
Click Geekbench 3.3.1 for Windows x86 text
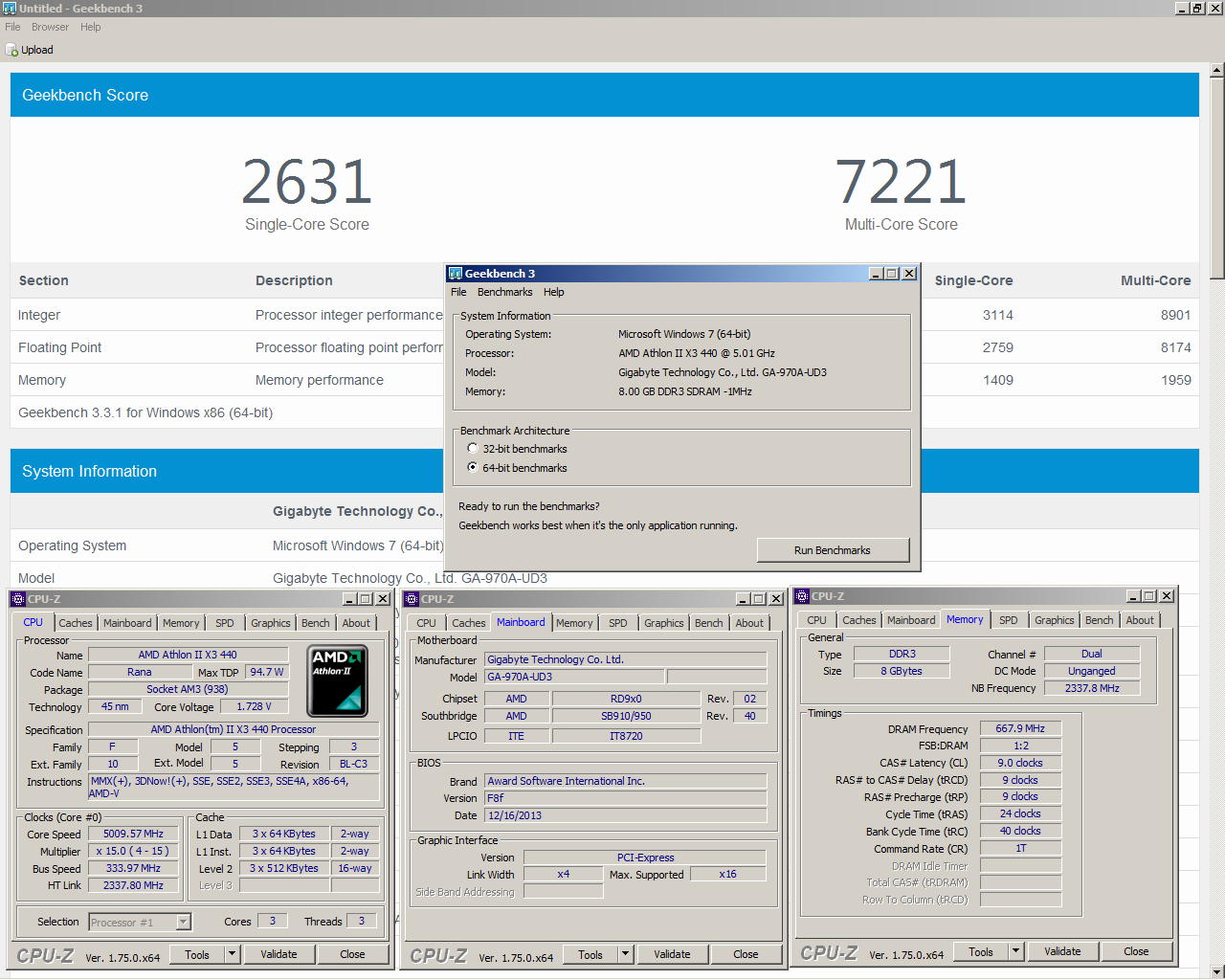[145, 412]
